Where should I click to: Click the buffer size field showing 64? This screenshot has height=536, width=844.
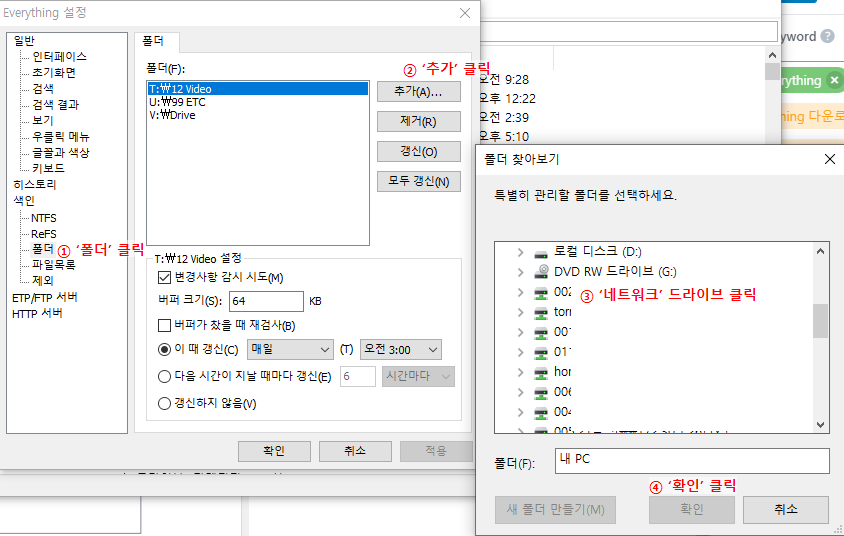tap(266, 301)
